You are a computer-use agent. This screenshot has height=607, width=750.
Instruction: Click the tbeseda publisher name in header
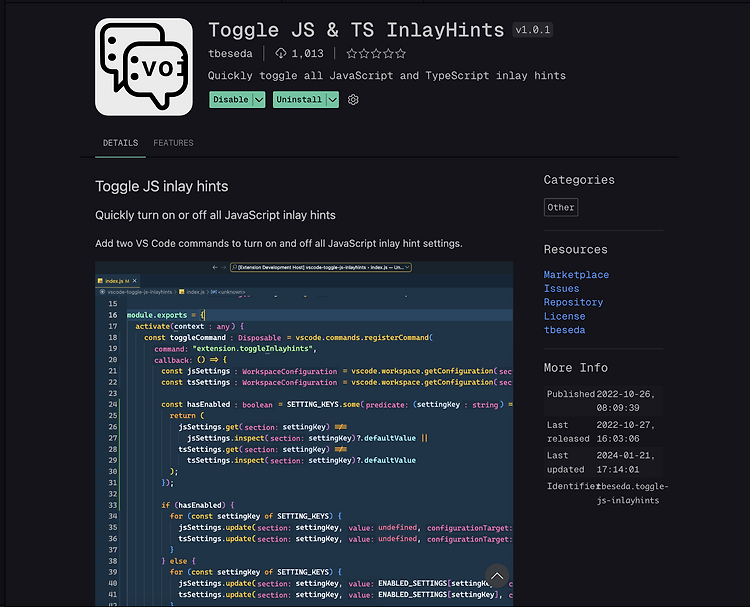(230, 54)
